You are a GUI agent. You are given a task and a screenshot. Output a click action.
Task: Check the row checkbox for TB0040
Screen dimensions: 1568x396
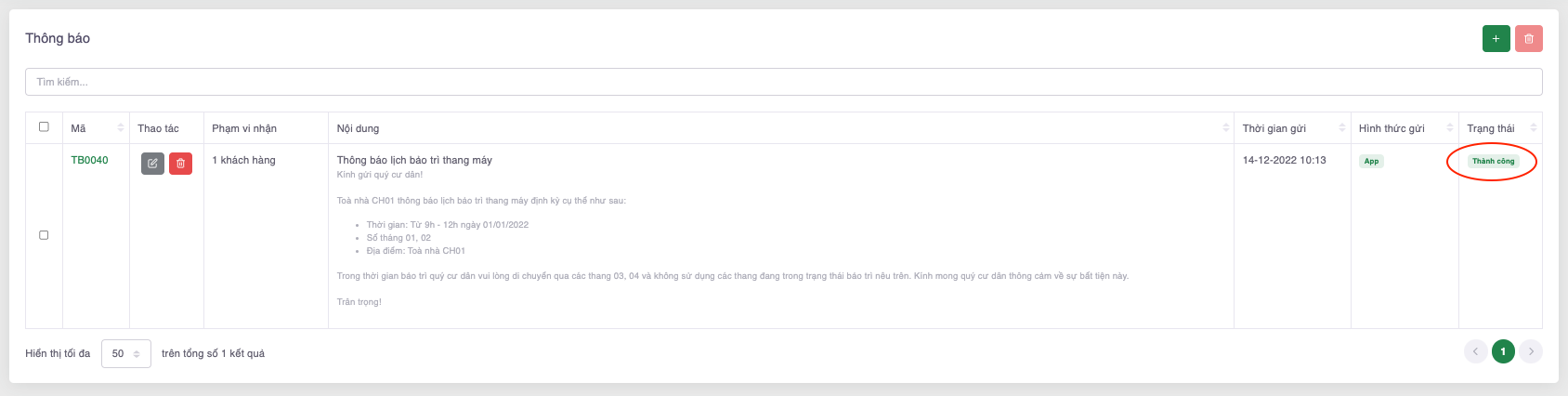click(44, 235)
